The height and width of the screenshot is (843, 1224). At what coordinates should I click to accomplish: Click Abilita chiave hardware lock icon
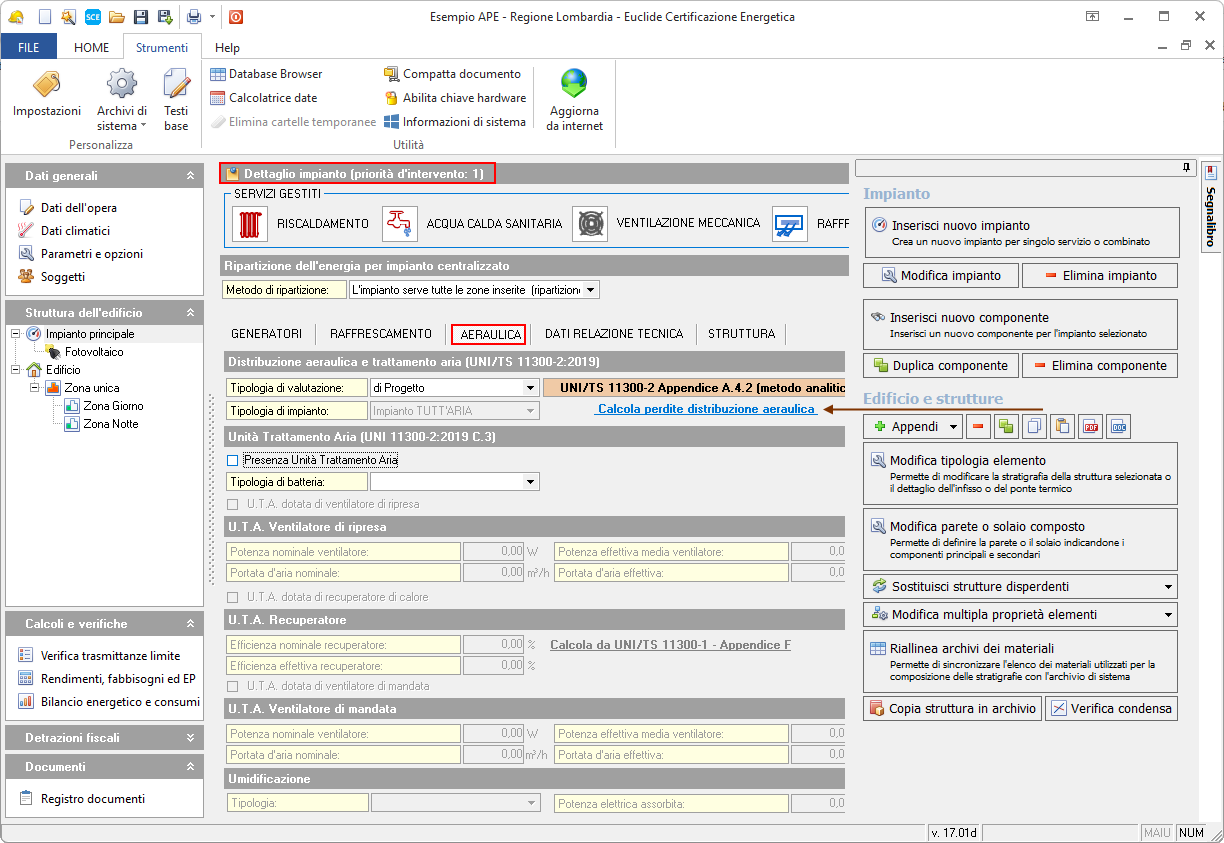coord(393,98)
